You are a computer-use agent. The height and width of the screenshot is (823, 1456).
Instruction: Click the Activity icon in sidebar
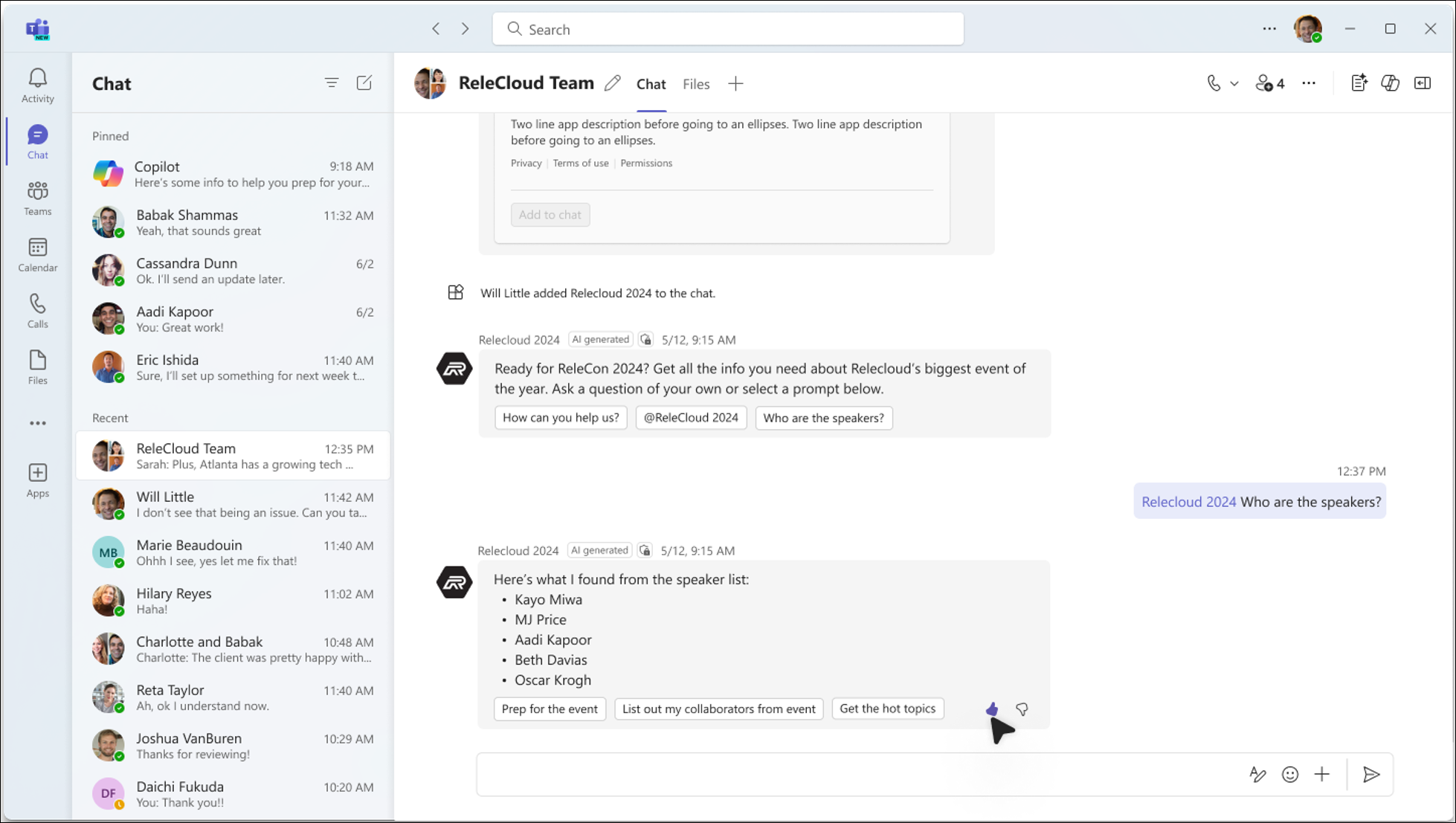point(37,85)
